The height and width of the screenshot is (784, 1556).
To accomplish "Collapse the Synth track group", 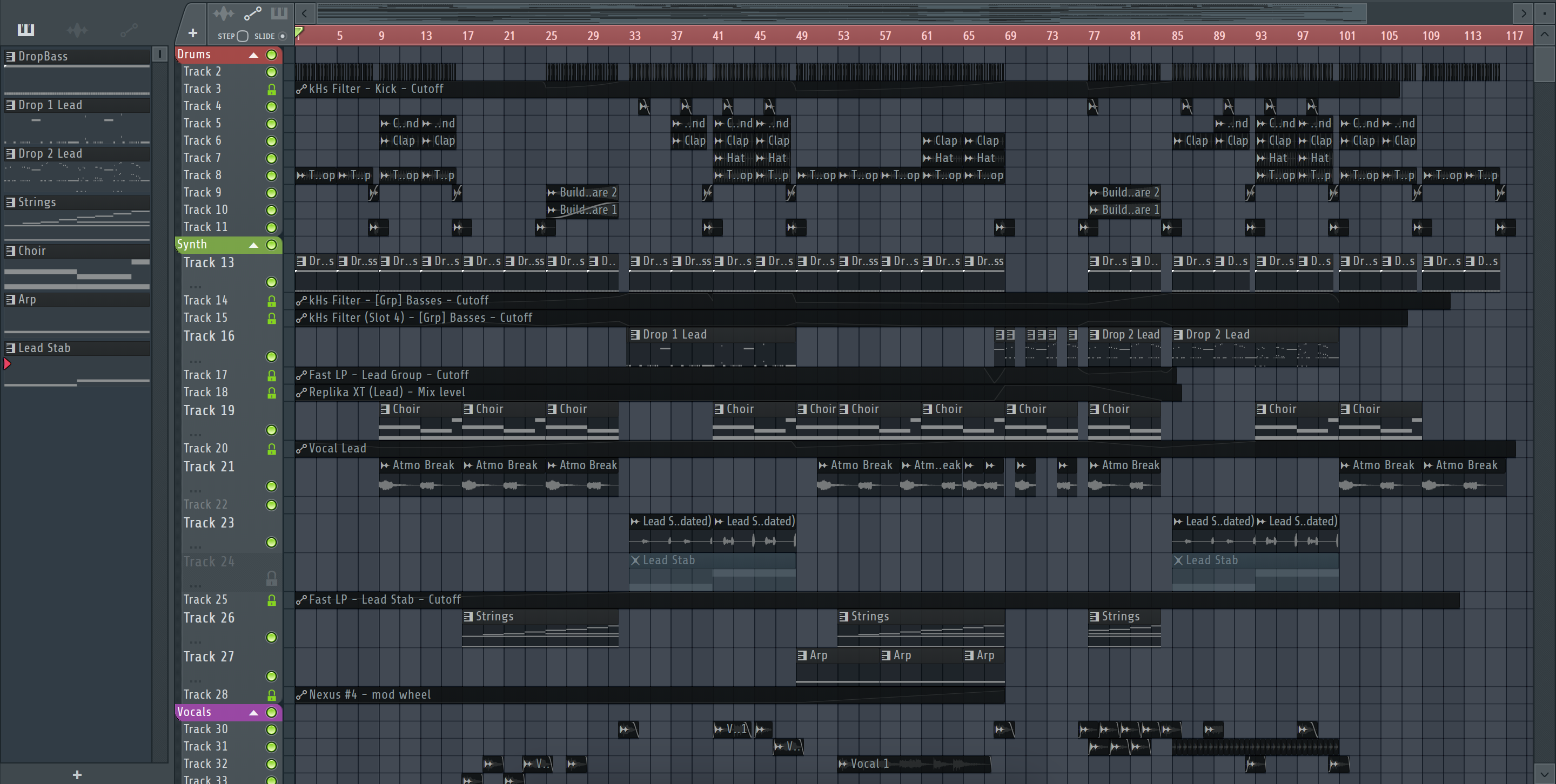I will (254, 245).
